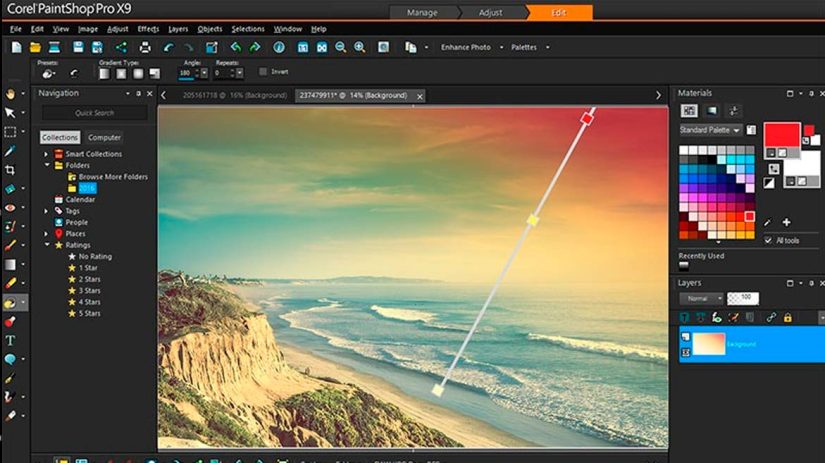
Task: Select the Crop tool
Action: coord(11,170)
